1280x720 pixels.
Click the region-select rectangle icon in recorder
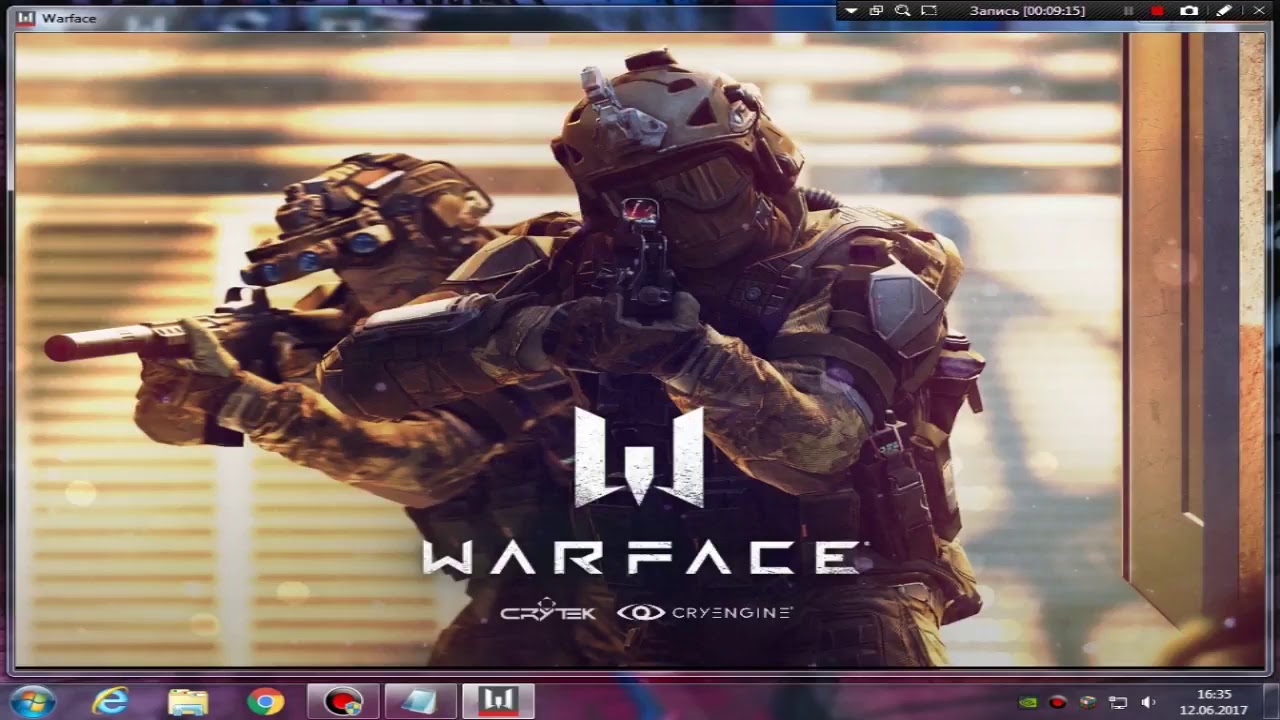click(929, 11)
